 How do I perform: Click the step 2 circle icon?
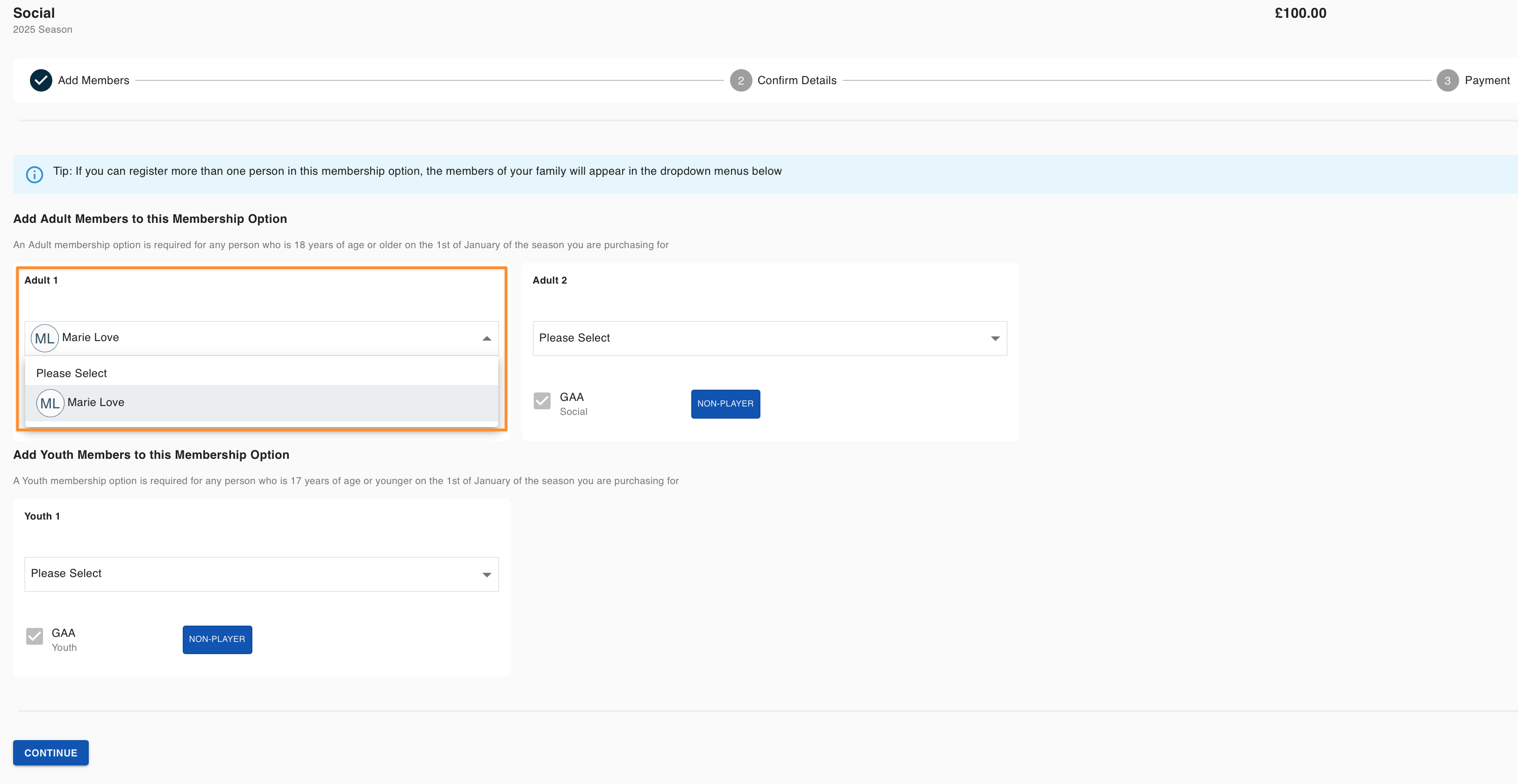[741, 81]
